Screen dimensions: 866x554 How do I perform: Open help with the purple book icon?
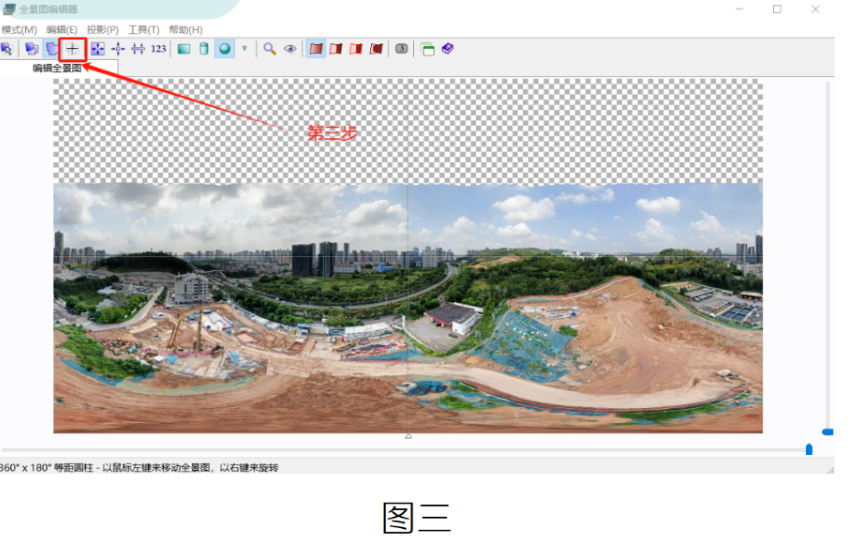447,49
